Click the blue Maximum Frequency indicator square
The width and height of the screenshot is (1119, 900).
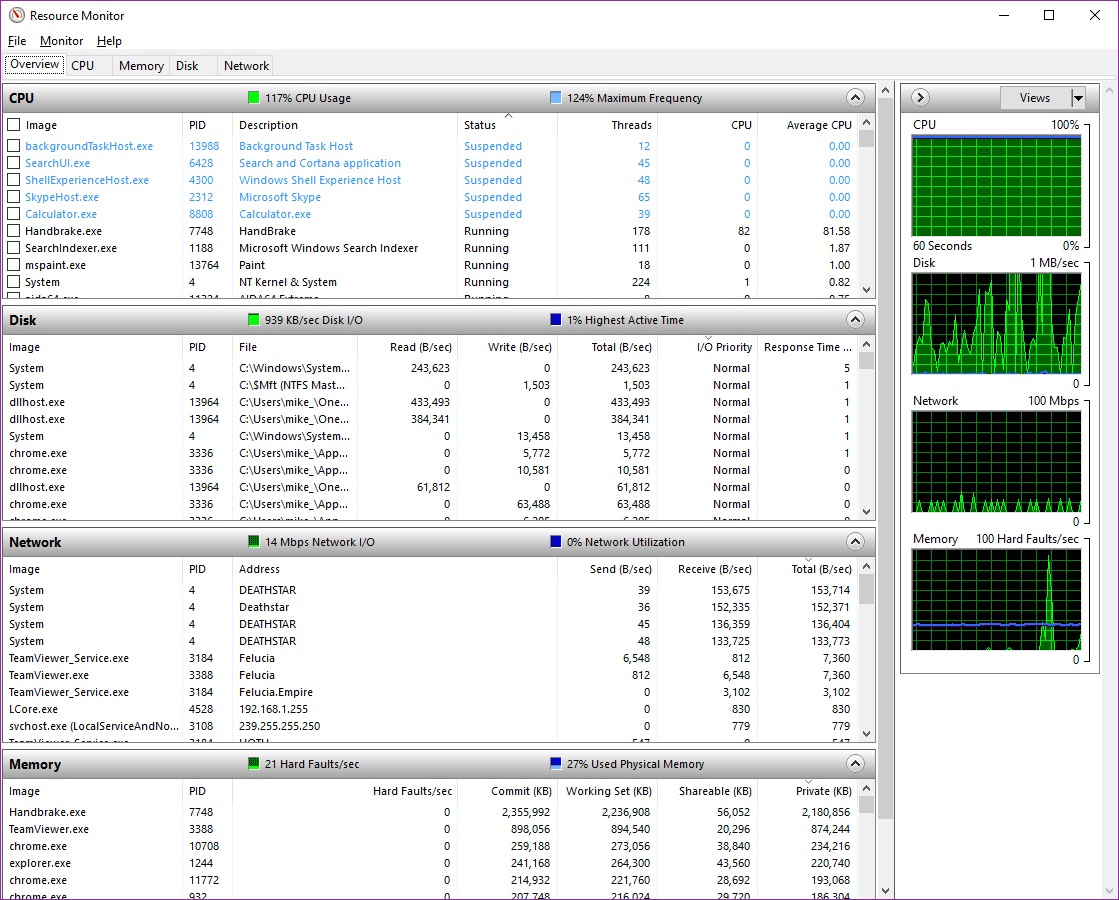[556, 98]
